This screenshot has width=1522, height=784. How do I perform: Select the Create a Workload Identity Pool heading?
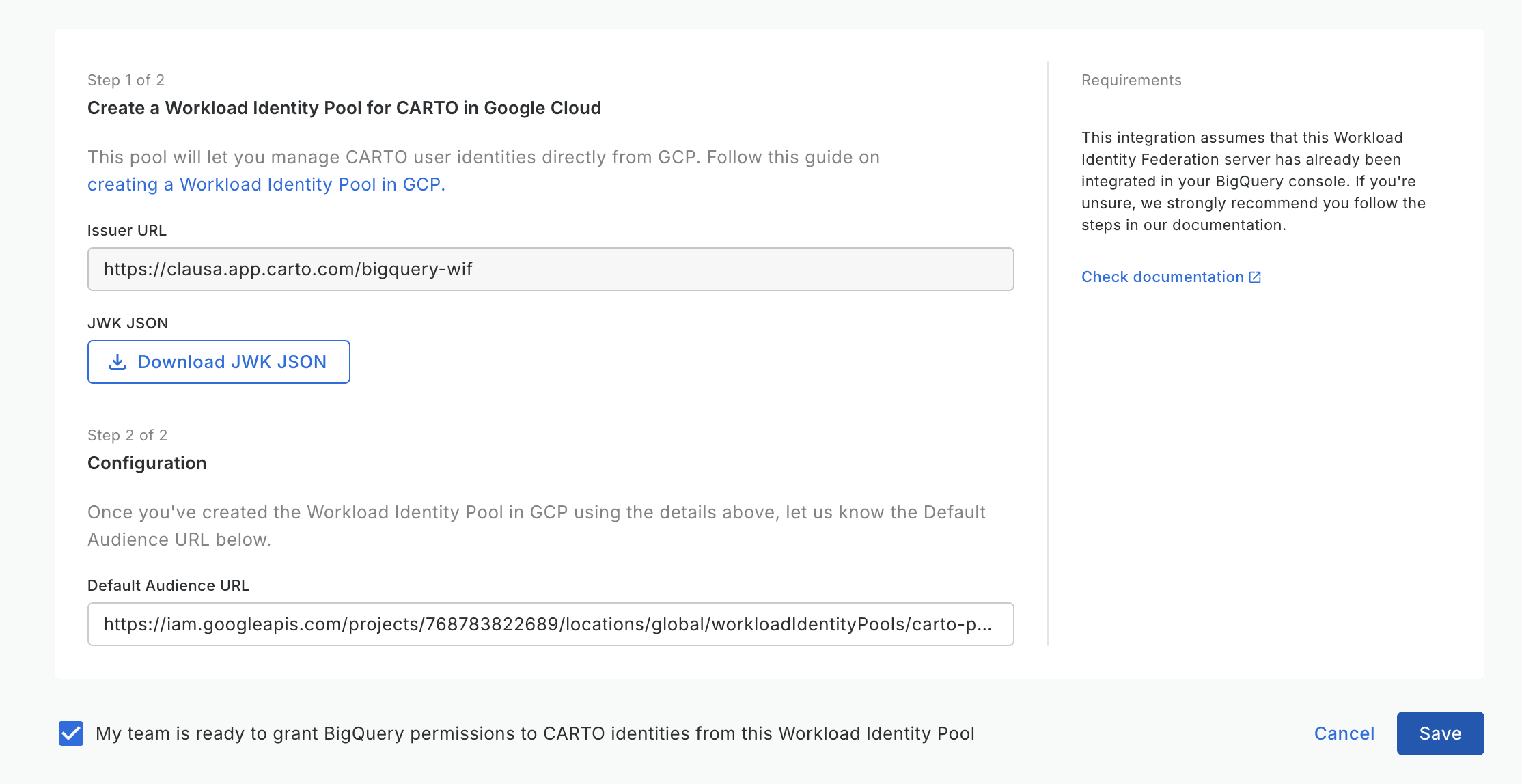344,108
